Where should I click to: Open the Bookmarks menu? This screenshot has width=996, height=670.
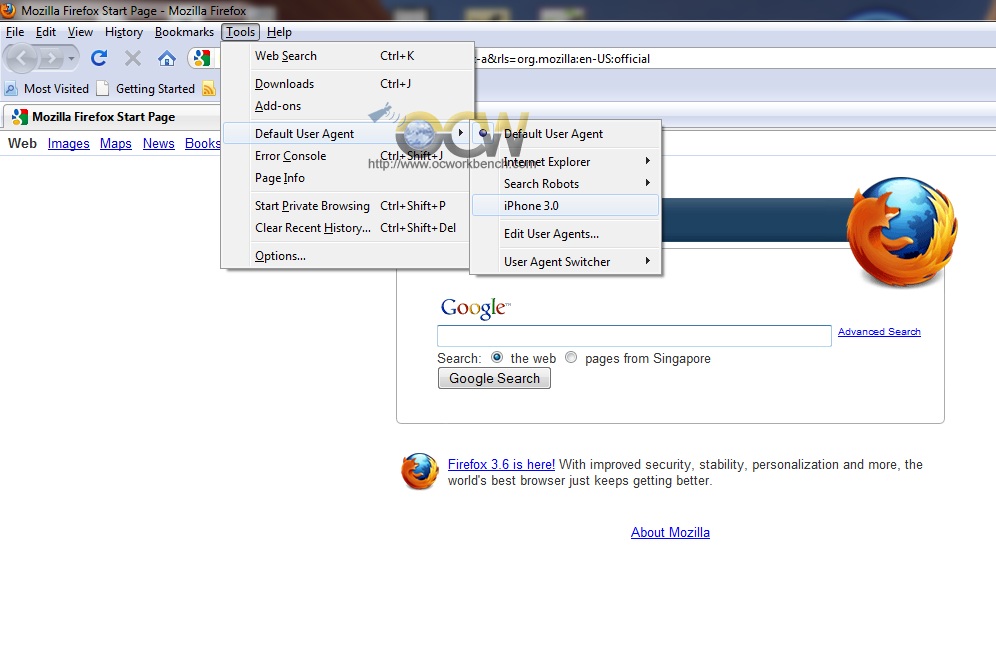(x=184, y=32)
